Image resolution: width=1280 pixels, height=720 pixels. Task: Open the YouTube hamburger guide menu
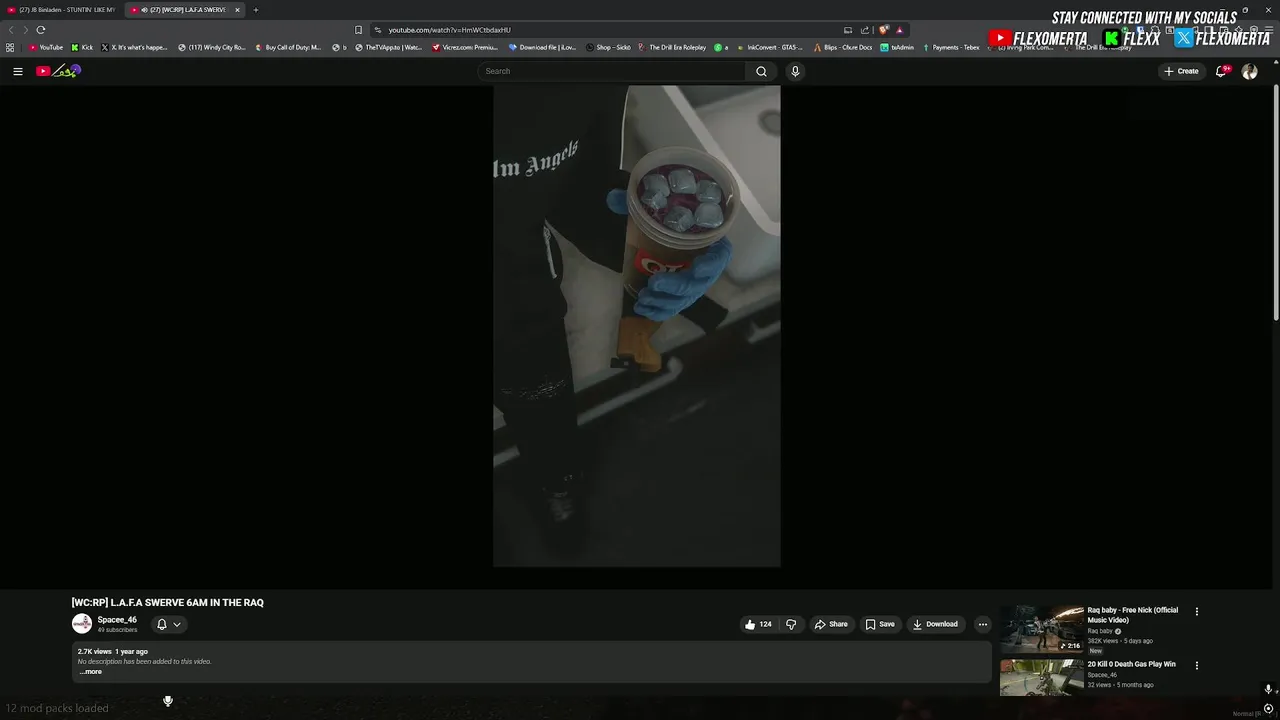pyautogui.click(x=17, y=71)
